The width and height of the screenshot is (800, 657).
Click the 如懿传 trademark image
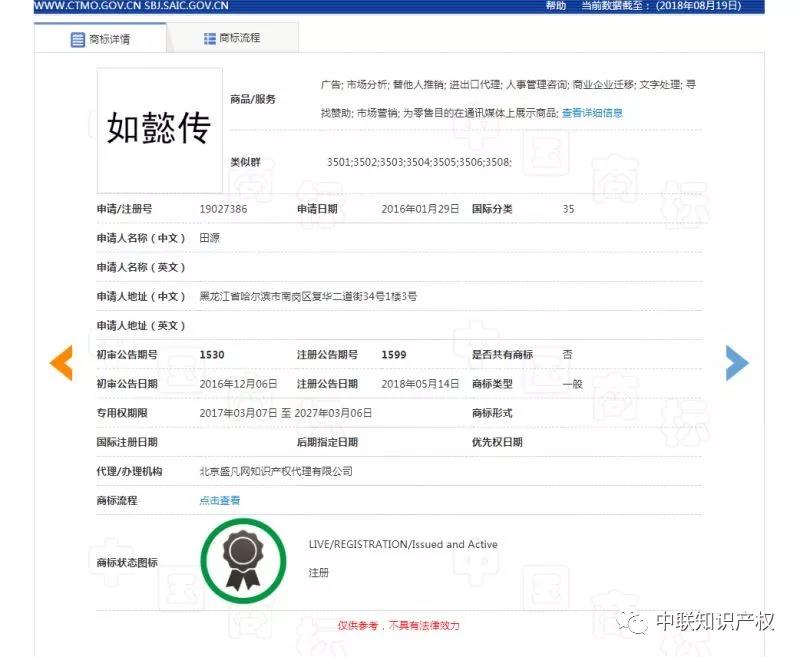[158, 127]
